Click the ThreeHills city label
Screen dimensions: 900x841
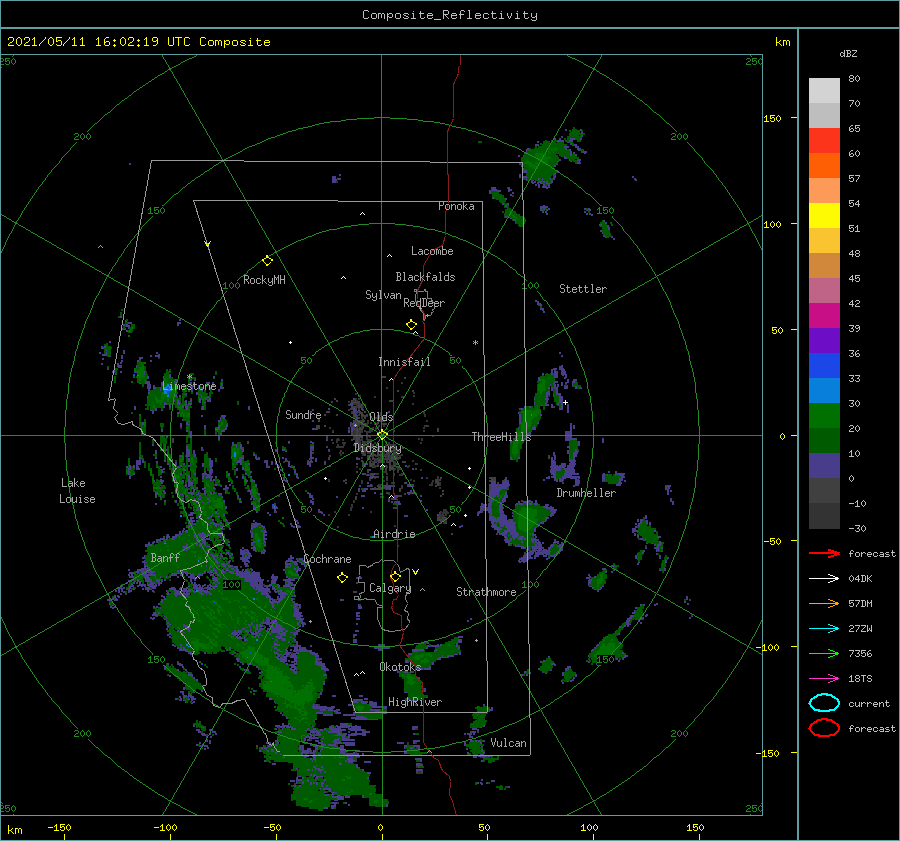point(502,437)
